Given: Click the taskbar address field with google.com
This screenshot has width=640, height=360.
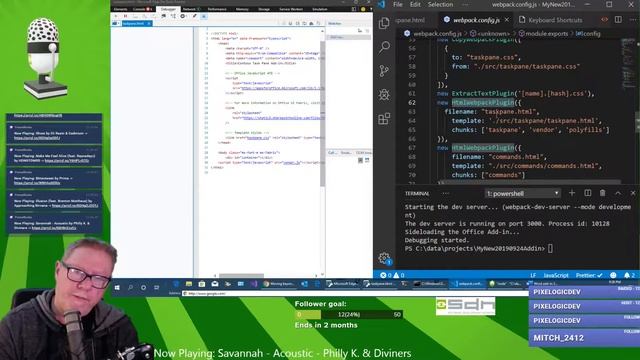Looking at the screenshot, I should click(x=354, y=293).
